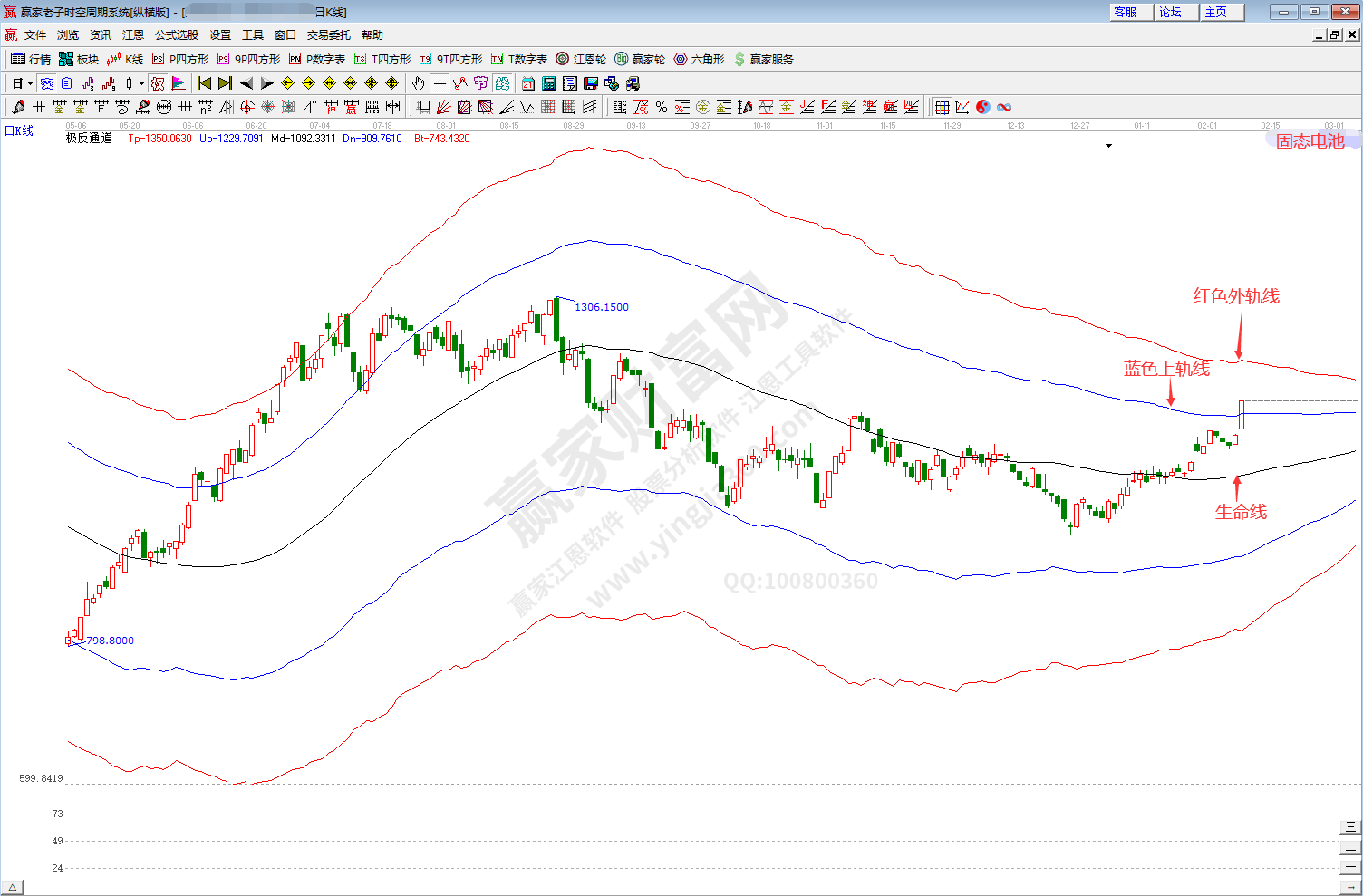
Task: Open the 公式选股 menu
Action: click(176, 35)
